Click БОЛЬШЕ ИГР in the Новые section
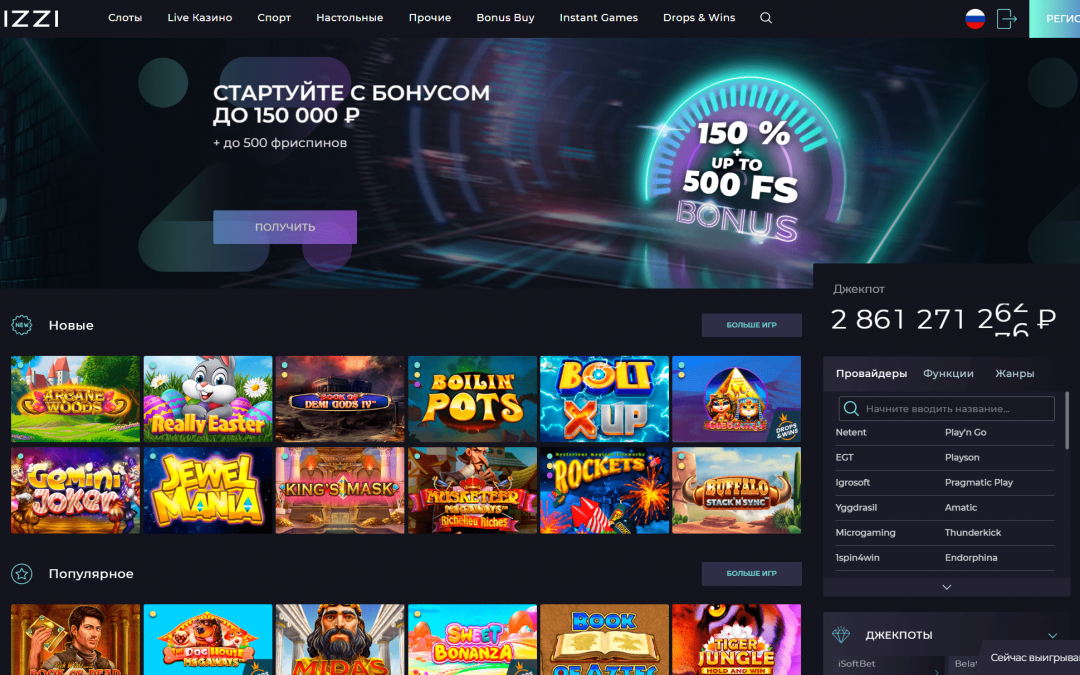 point(751,325)
